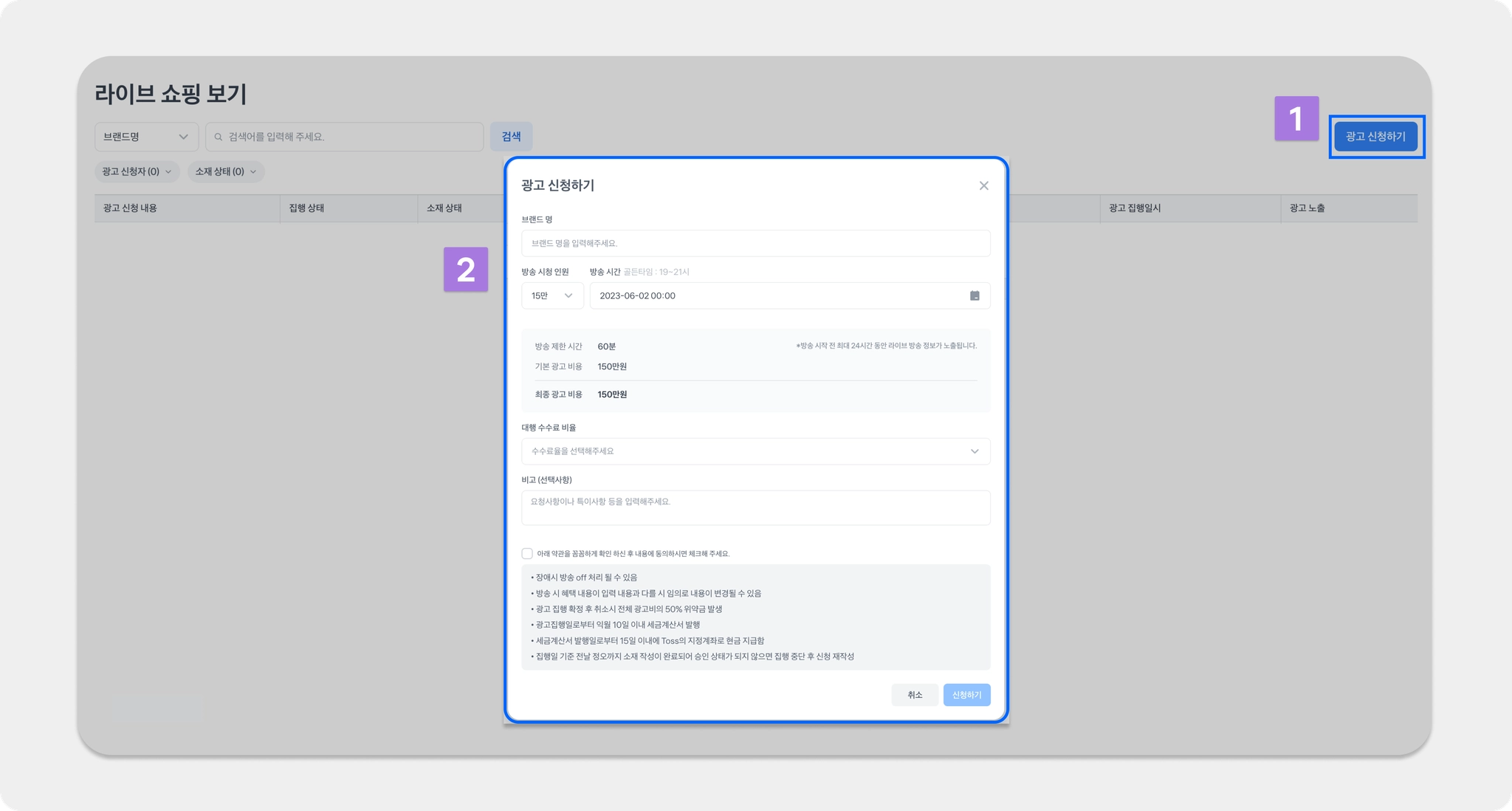The height and width of the screenshot is (811, 1512).
Task: Click the magnifier icon in search box
Action: click(x=219, y=137)
